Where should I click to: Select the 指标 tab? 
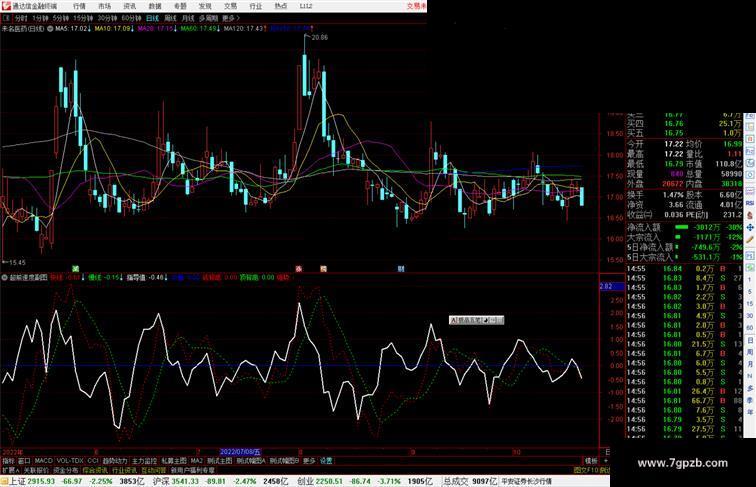pos(8,461)
